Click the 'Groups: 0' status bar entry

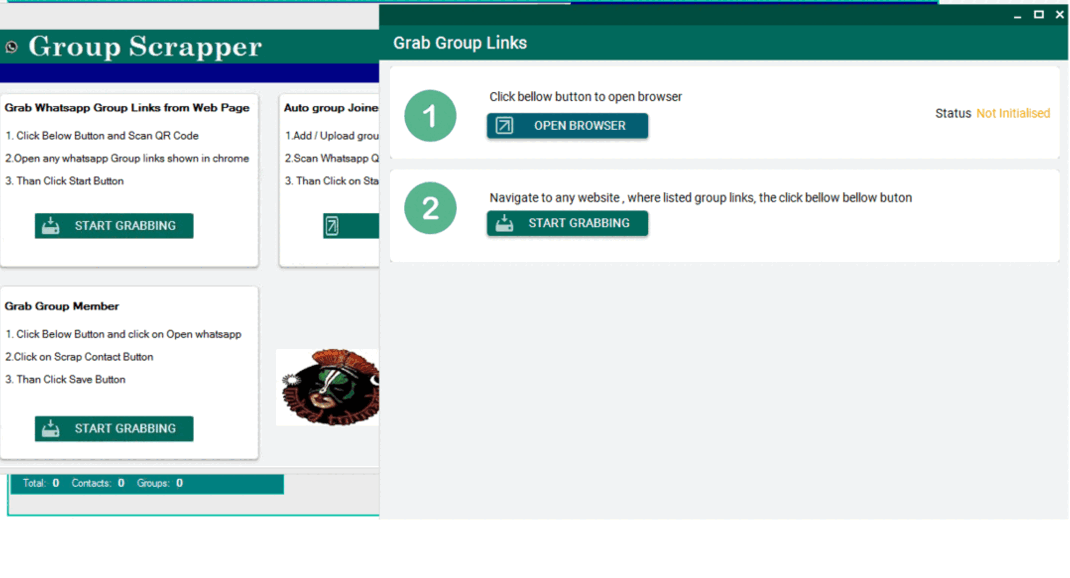(x=160, y=483)
